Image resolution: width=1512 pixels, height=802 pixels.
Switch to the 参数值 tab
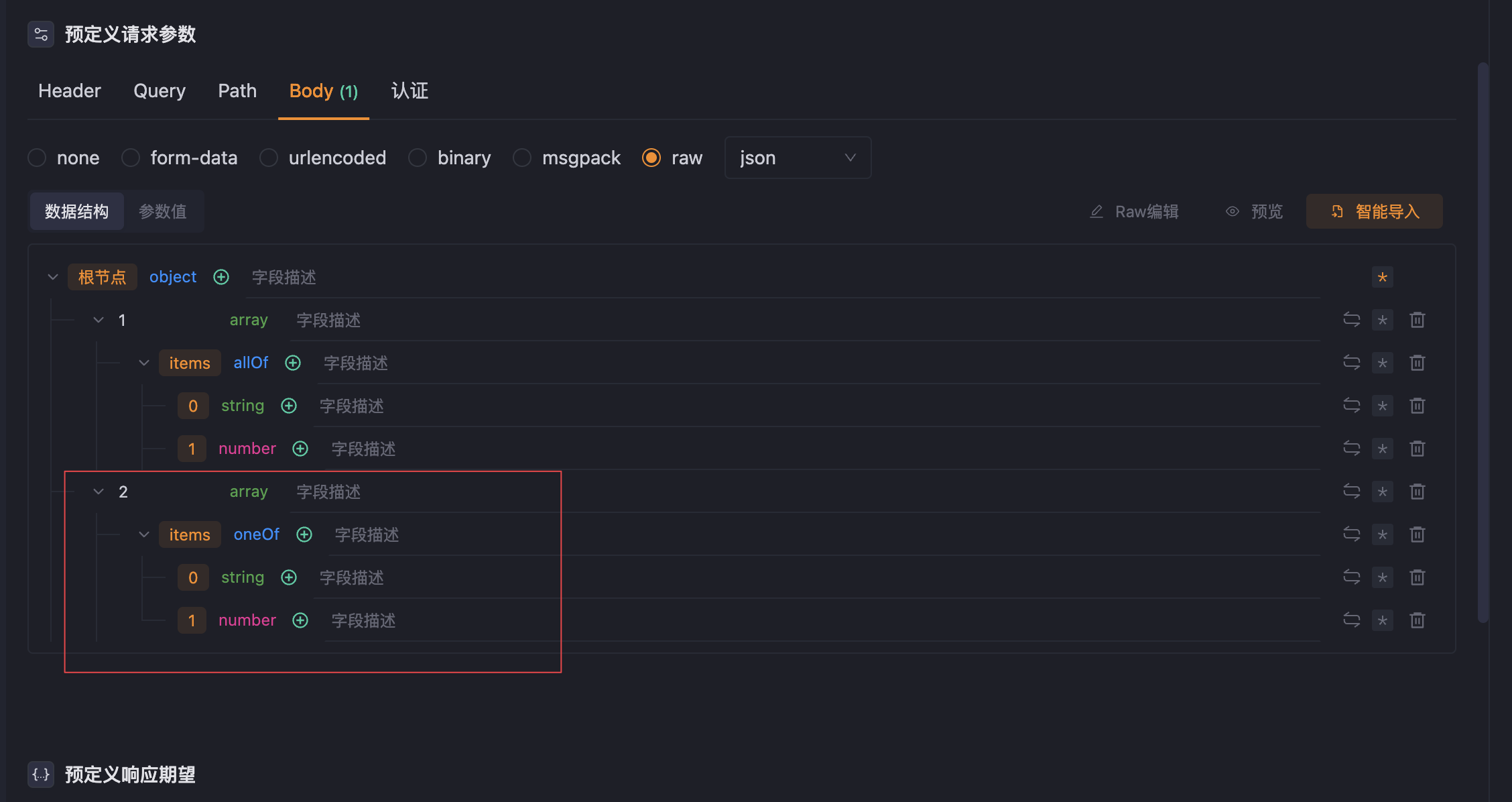pos(162,210)
